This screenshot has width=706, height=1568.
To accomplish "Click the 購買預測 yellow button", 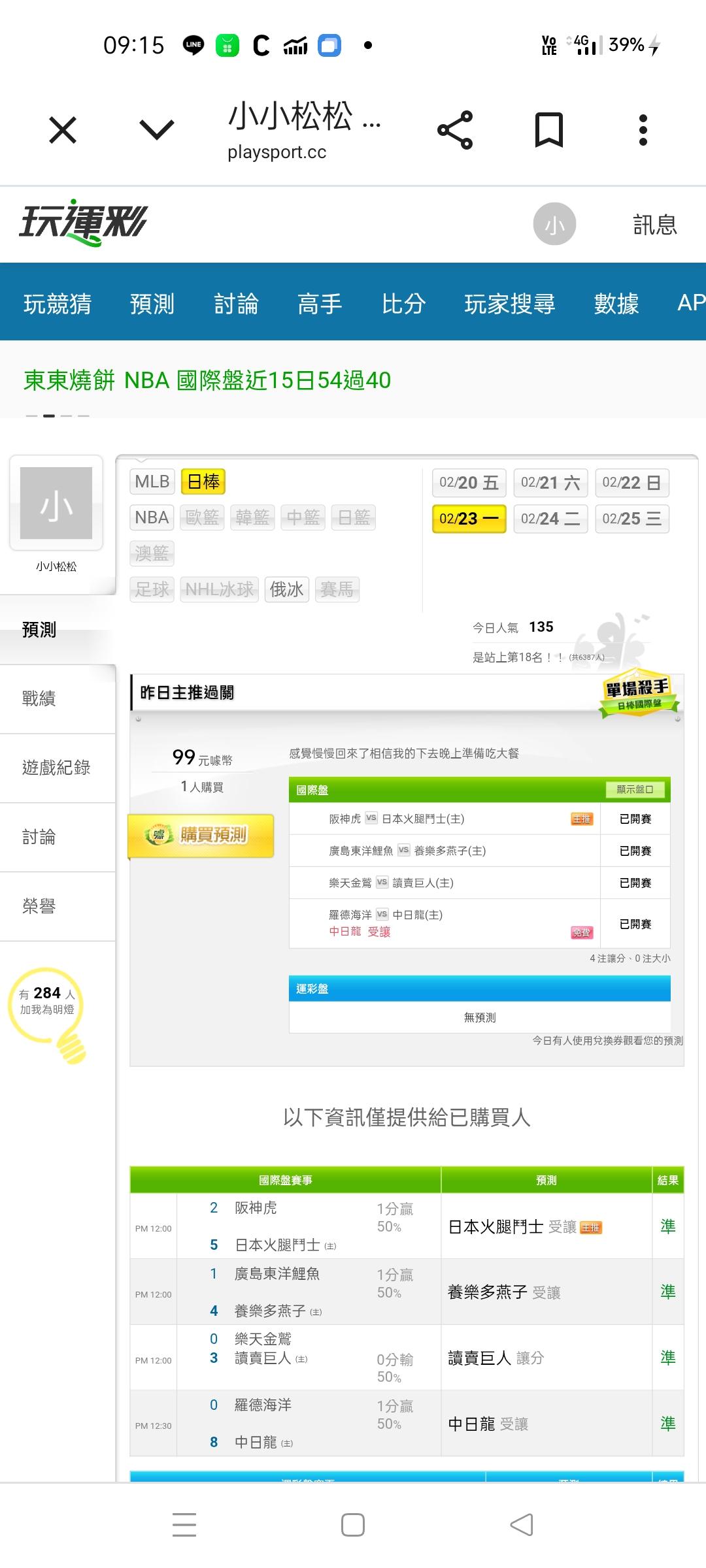I will click(x=201, y=835).
